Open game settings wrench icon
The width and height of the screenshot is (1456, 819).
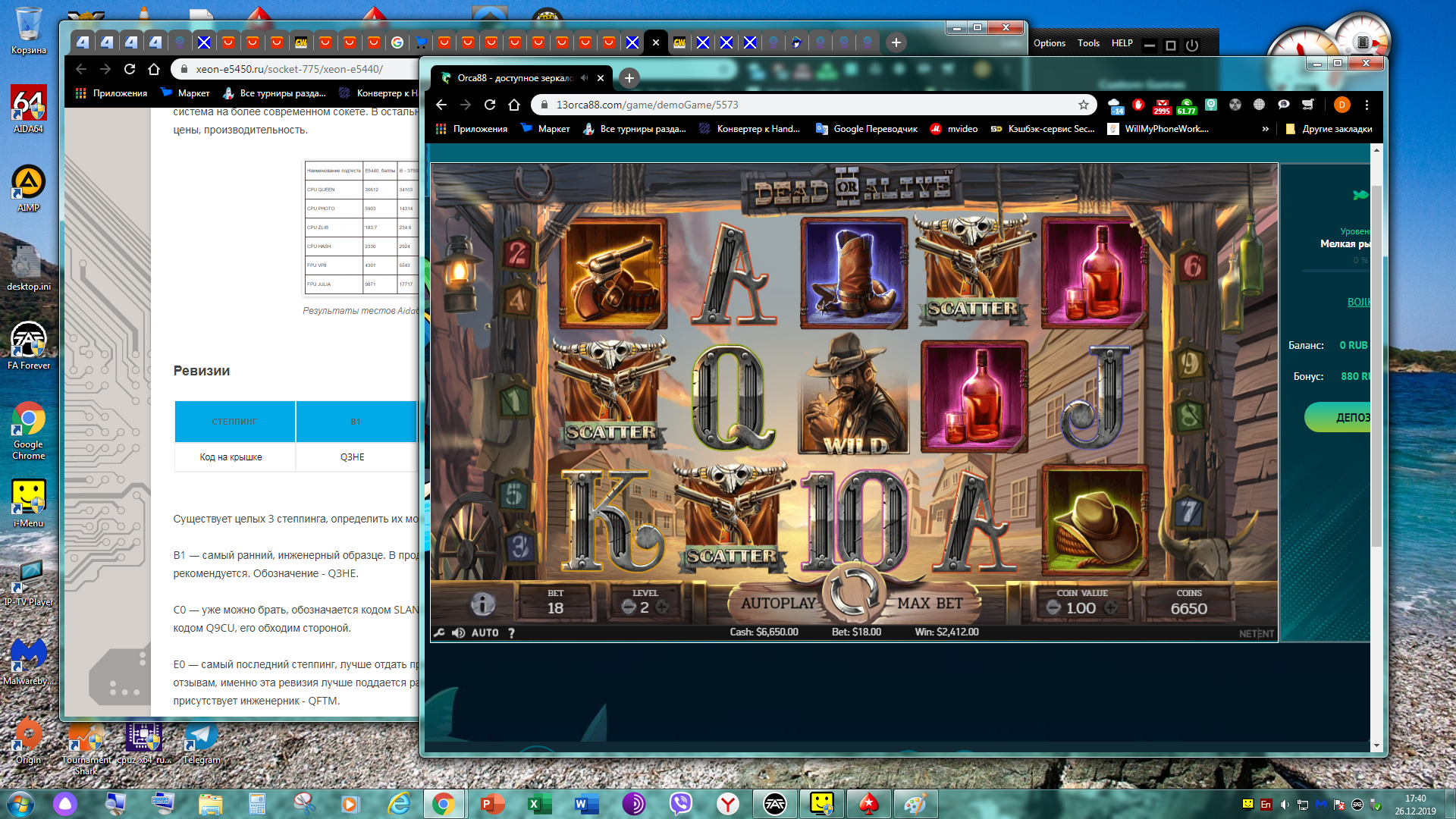(440, 632)
